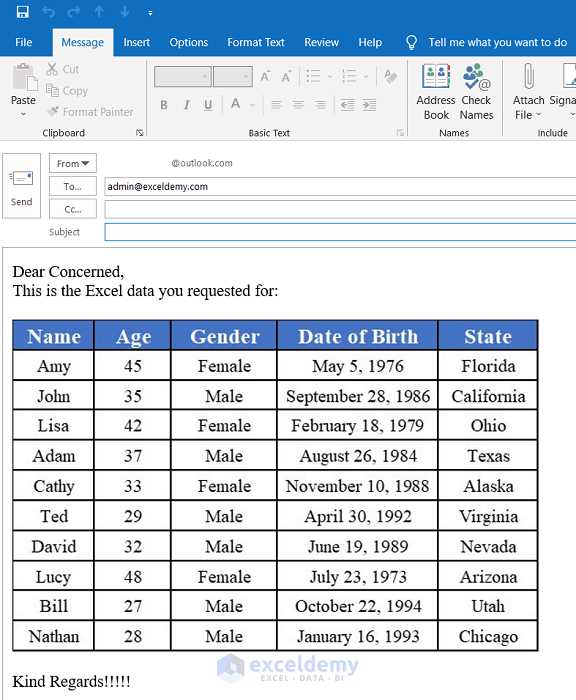This screenshot has width=576, height=700.
Task: Switch to the Message tab
Action: (x=83, y=42)
